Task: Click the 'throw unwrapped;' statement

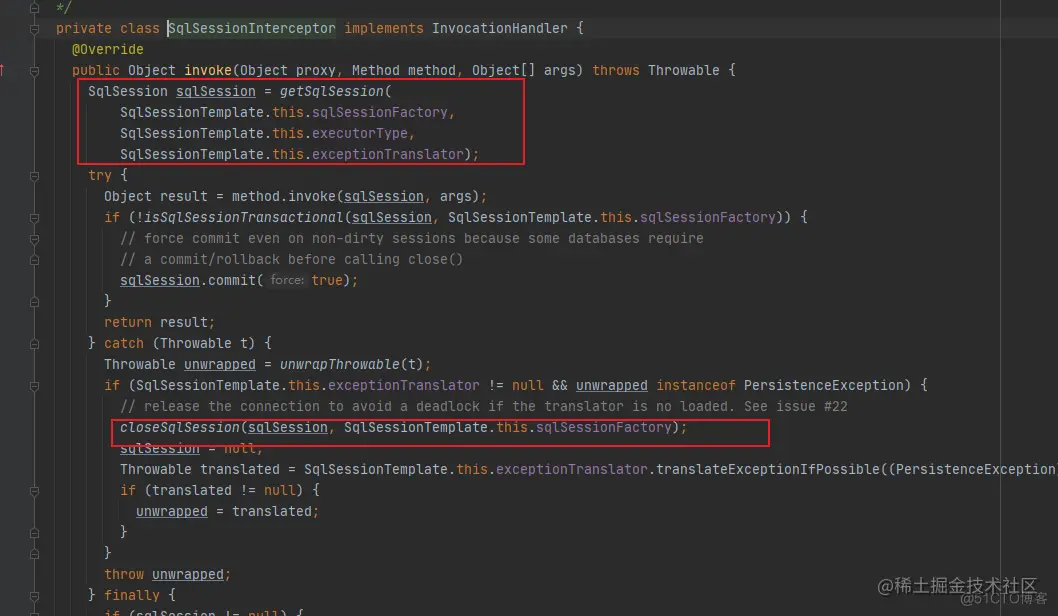Action: point(167,574)
